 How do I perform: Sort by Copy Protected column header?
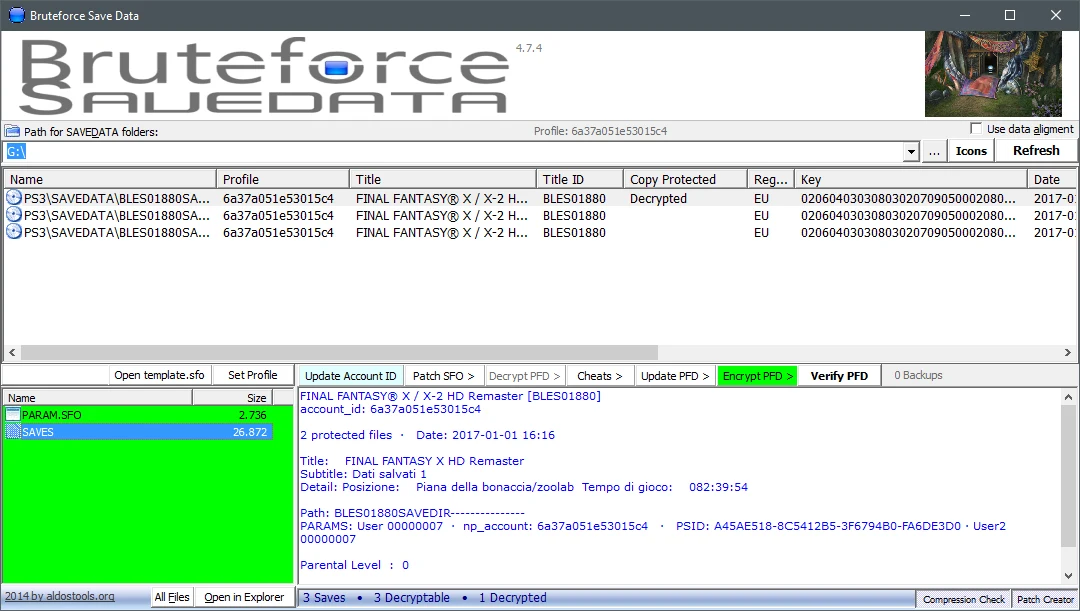pyautogui.click(x=685, y=179)
